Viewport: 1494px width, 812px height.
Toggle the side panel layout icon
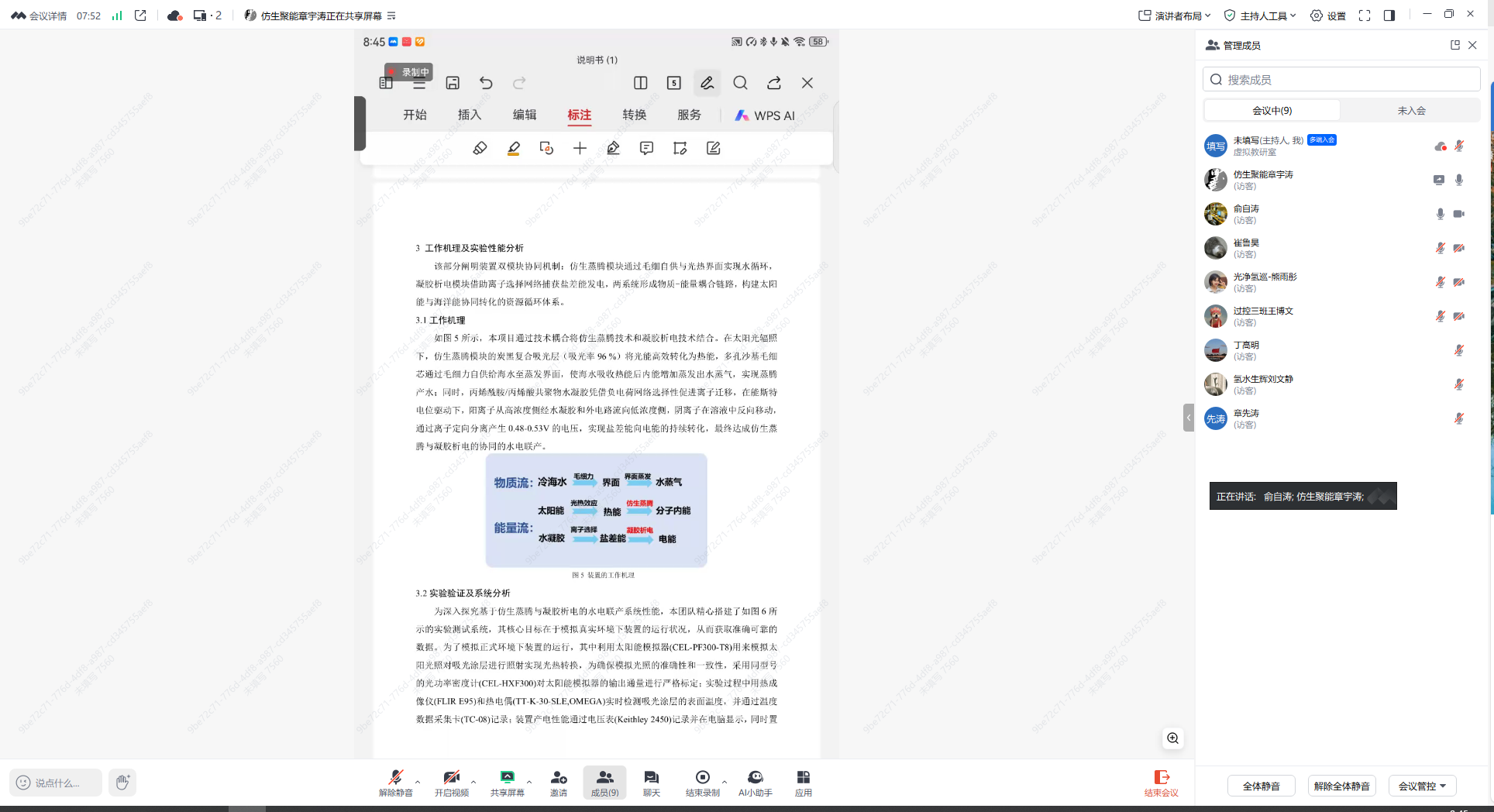pyautogui.click(x=1389, y=15)
